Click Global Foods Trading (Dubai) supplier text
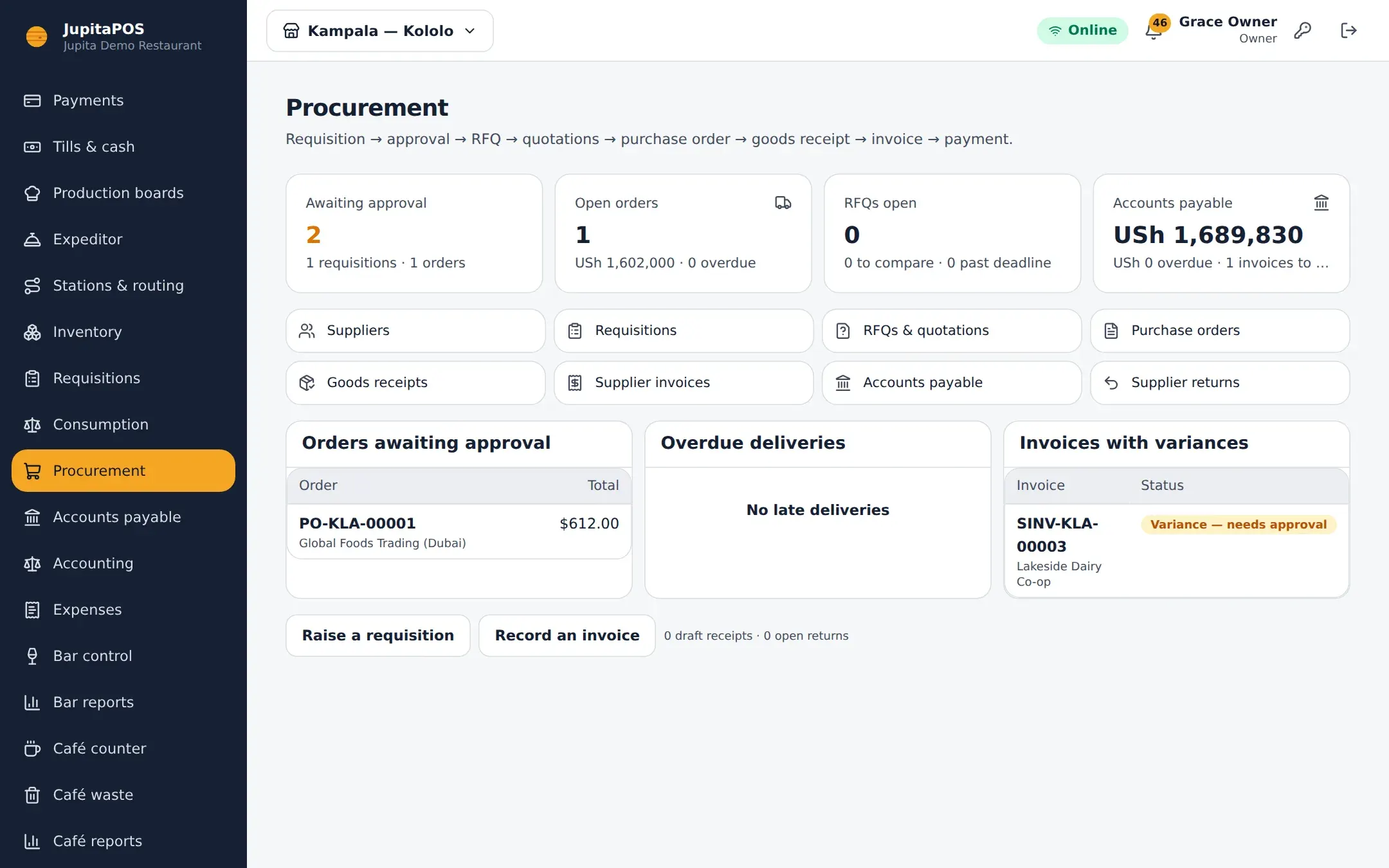Viewport: 1389px width, 868px height. pyautogui.click(x=383, y=543)
